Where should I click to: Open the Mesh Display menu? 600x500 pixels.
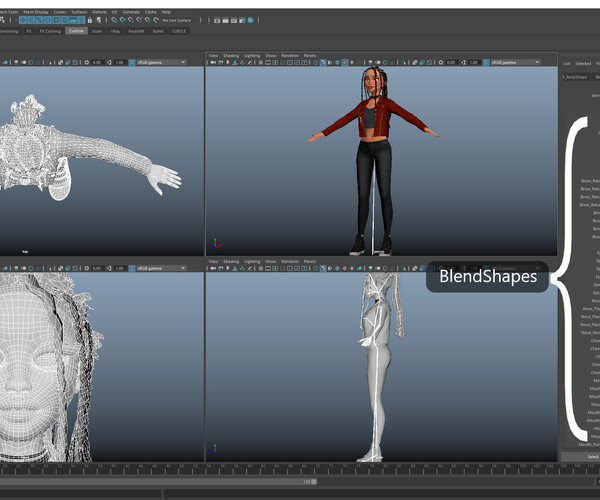click(36, 12)
